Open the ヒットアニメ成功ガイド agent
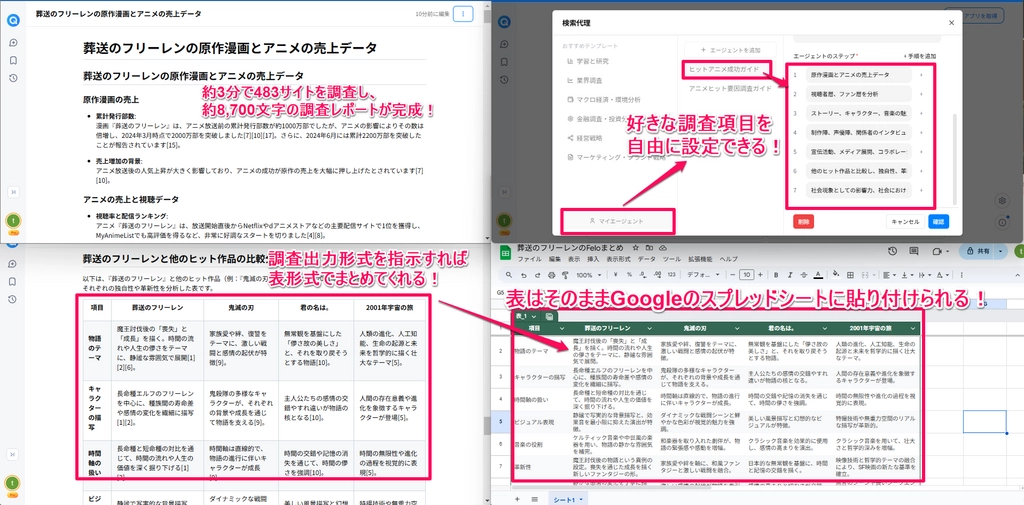The height and width of the screenshot is (505, 1024). 726,68
